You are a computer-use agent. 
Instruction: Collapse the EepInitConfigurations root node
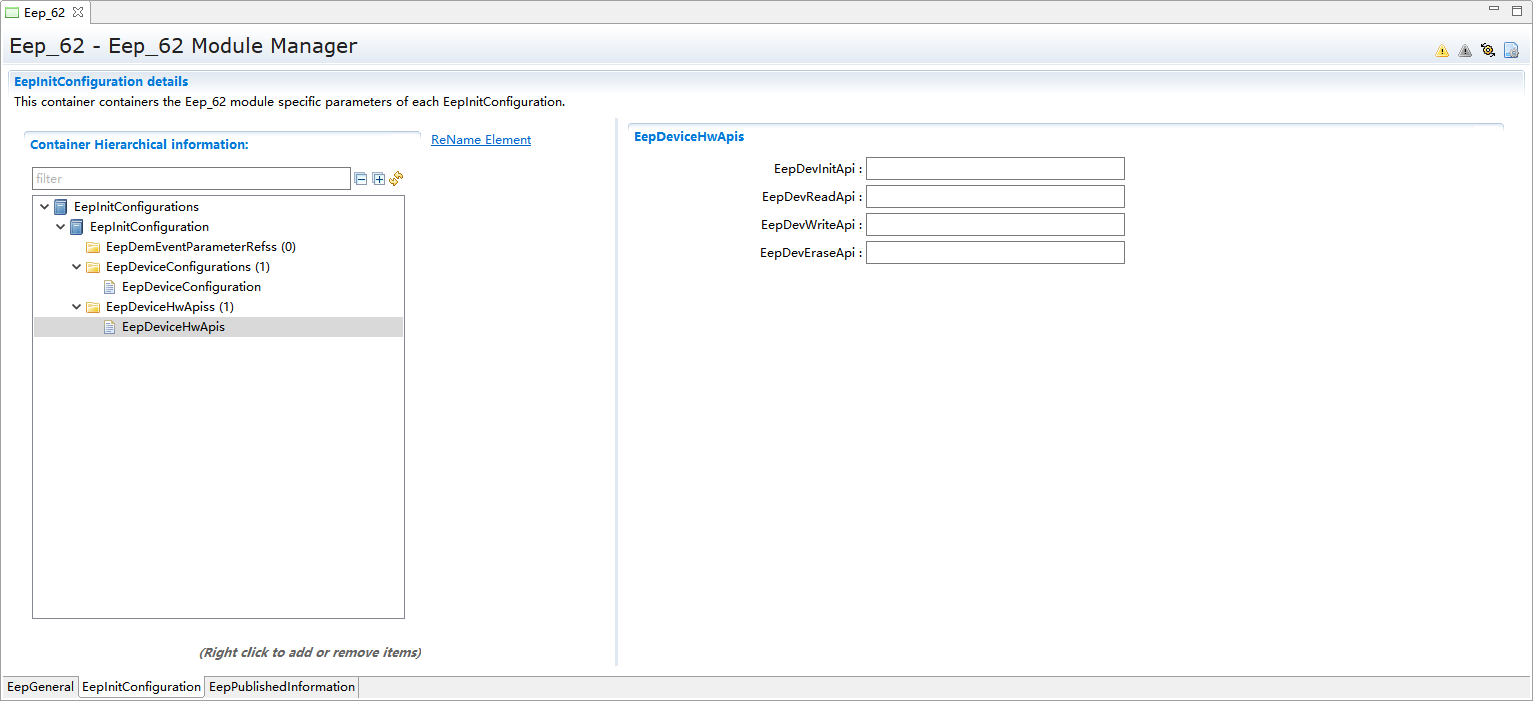point(44,207)
